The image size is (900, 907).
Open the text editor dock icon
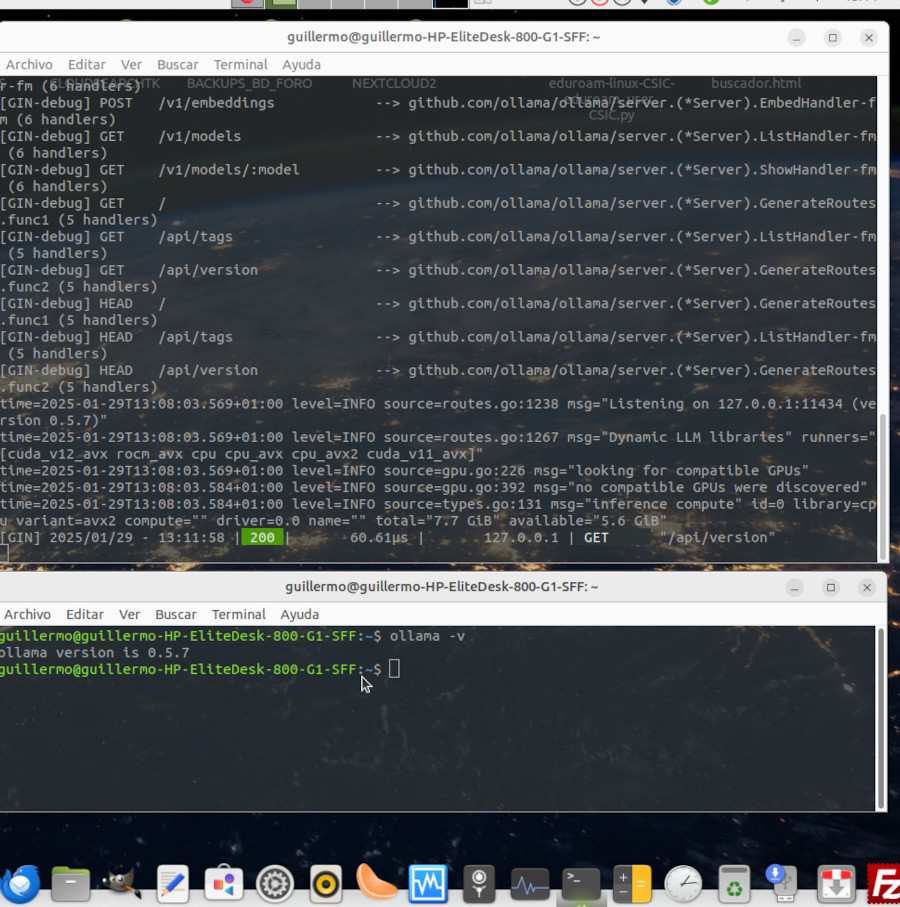tap(173, 884)
